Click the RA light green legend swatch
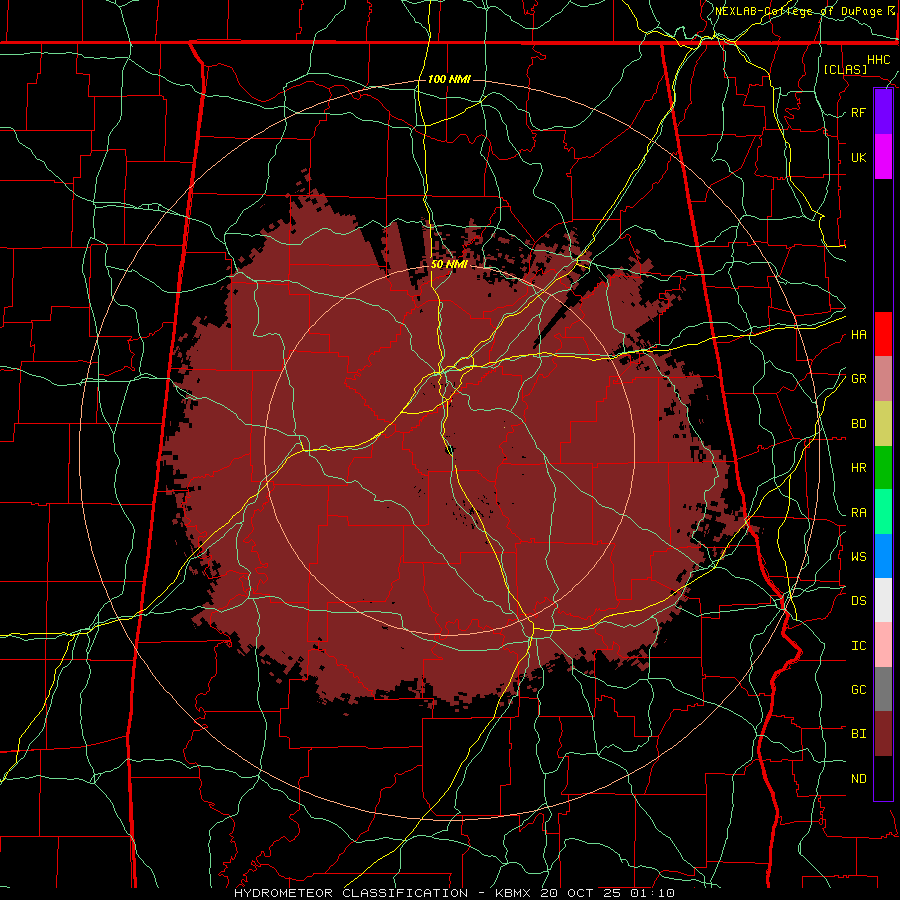900x900 pixels. pyautogui.click(x=883, y=512)
